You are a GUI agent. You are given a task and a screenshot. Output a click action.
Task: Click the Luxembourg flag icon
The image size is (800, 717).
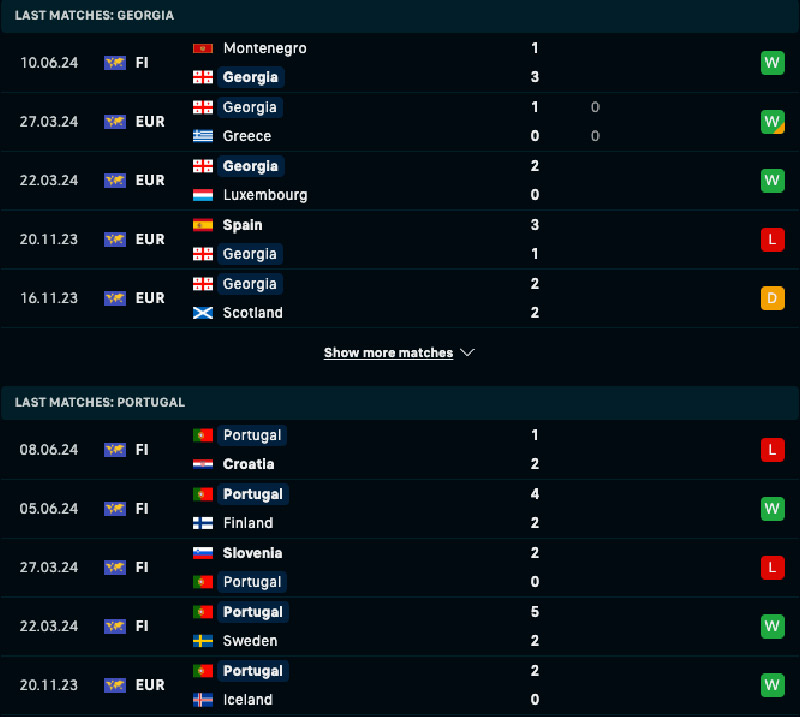(x=202, y=195)
